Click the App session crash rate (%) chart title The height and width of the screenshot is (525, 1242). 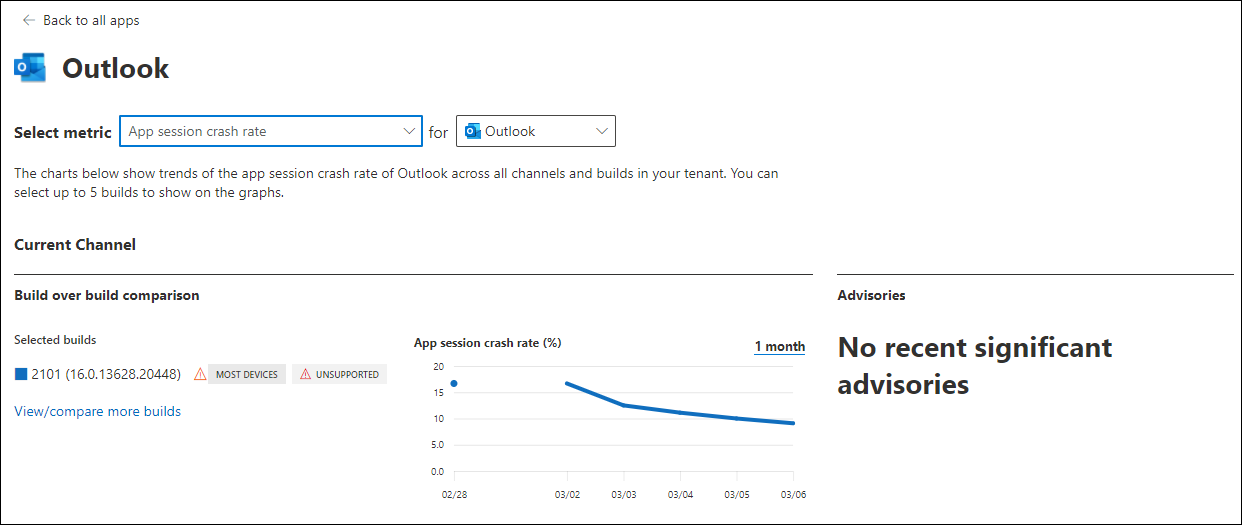(488, 342)
